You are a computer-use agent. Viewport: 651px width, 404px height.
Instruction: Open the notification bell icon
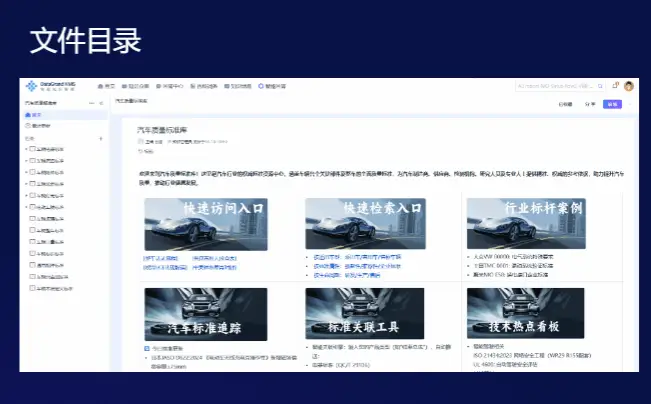[616, 86]
